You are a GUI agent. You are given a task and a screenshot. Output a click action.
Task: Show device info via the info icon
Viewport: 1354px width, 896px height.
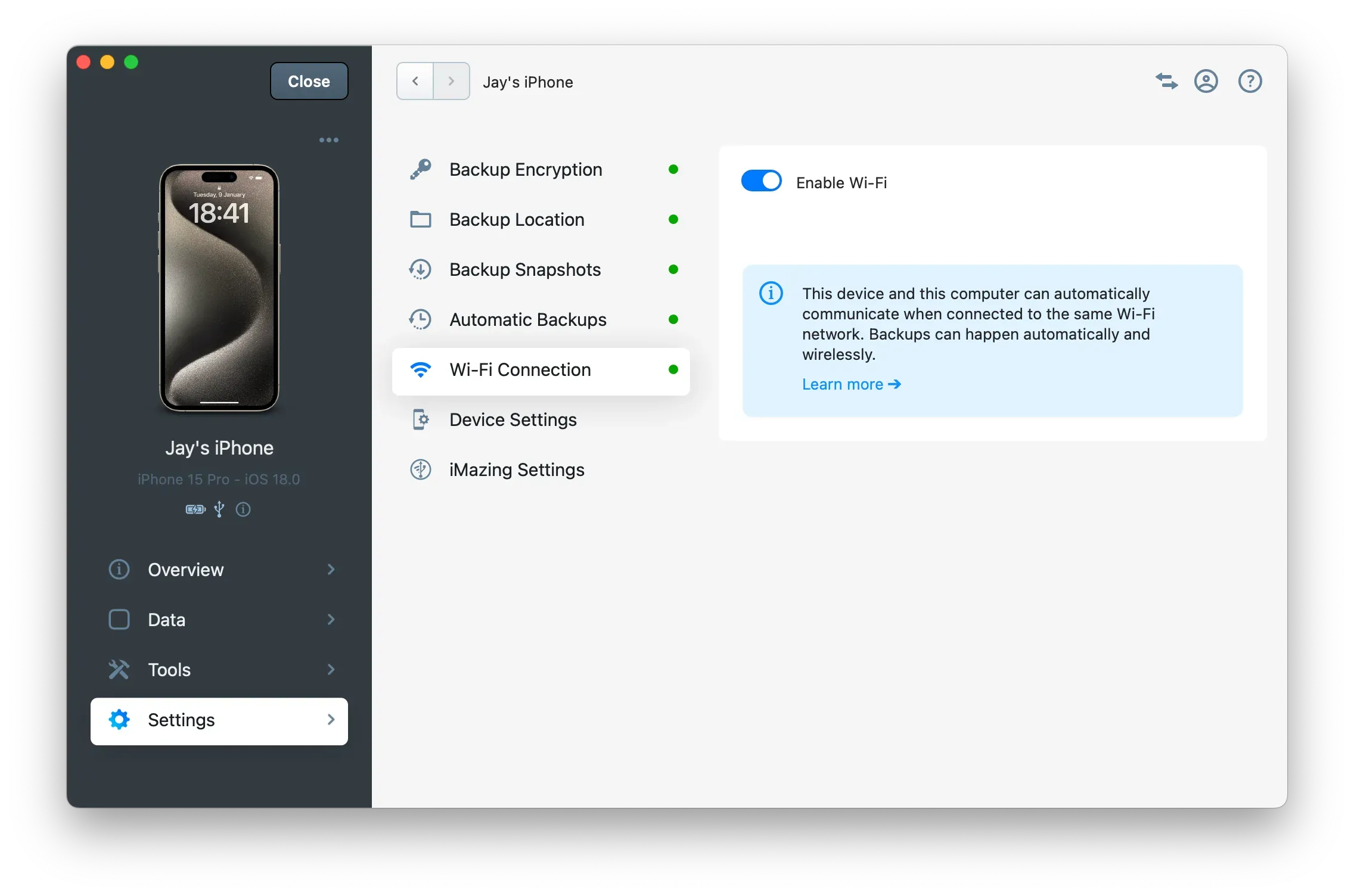point(243,509)
